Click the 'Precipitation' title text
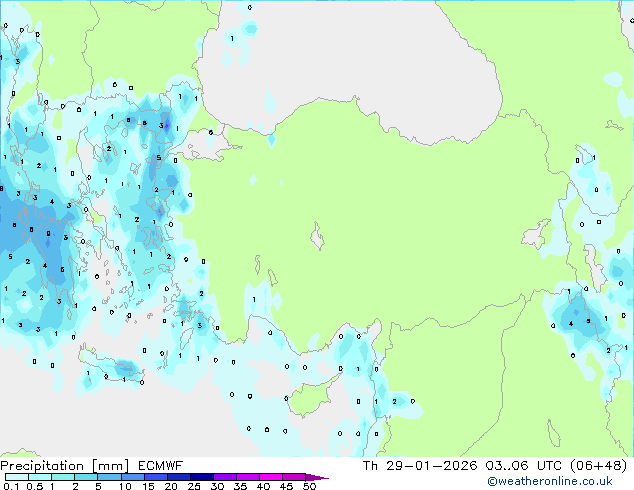Image resolution: width=634 pixels, height=490 pixels. click(x=42, y=466)
